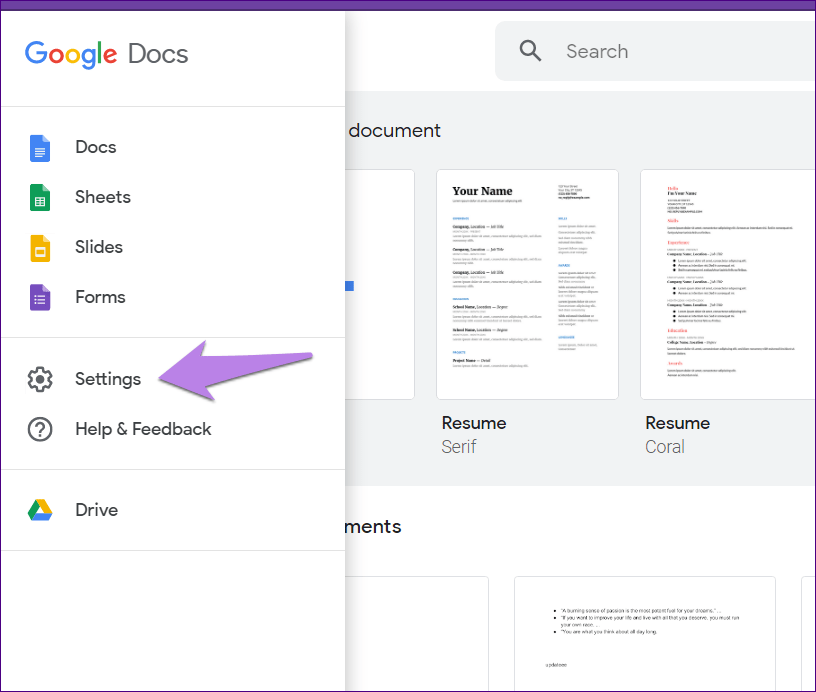Click the yellow Slides icon
The image size is (816, 692).
[x=40, y=248]
